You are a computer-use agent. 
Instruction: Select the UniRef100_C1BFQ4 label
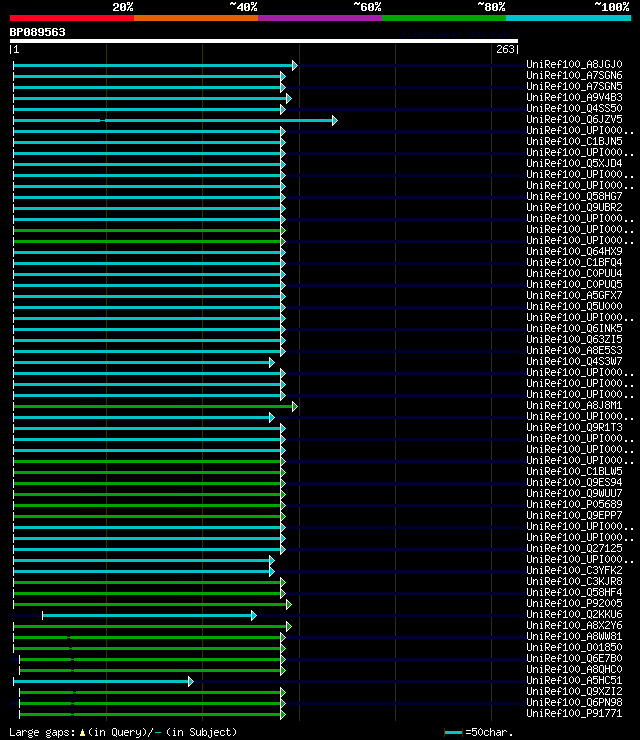574,262
